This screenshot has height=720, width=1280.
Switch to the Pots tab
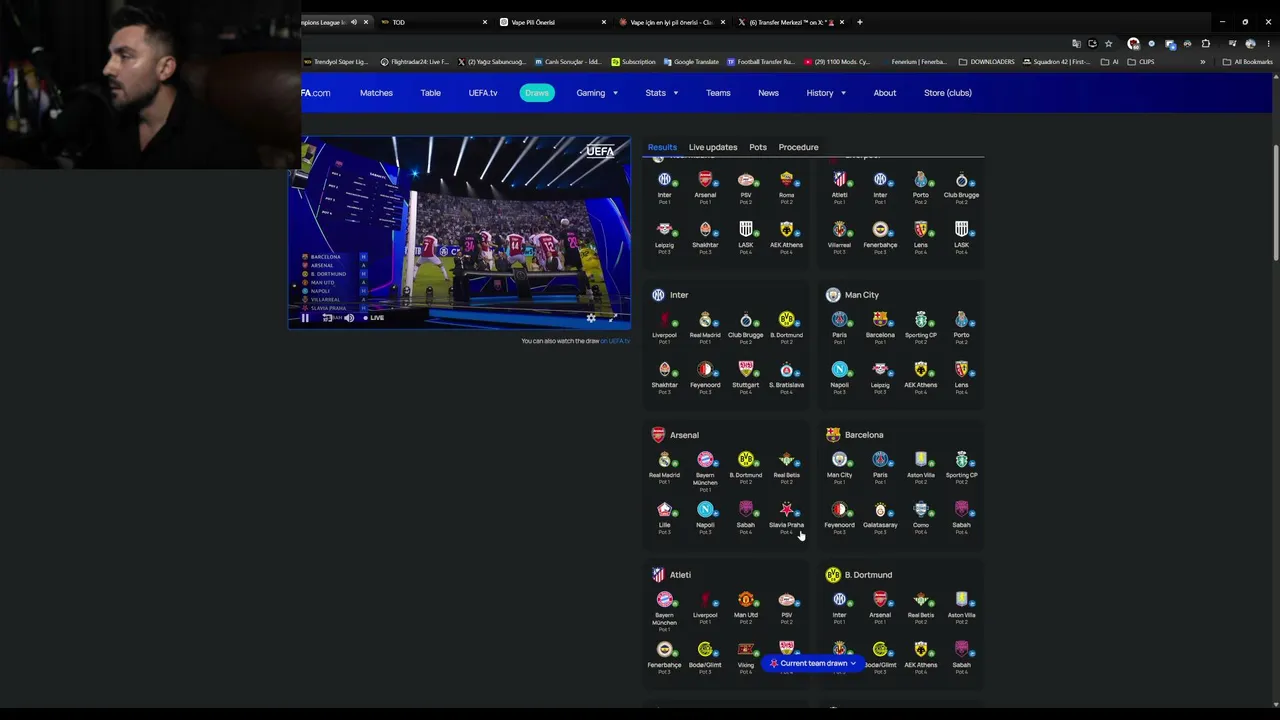click(758, 147)
